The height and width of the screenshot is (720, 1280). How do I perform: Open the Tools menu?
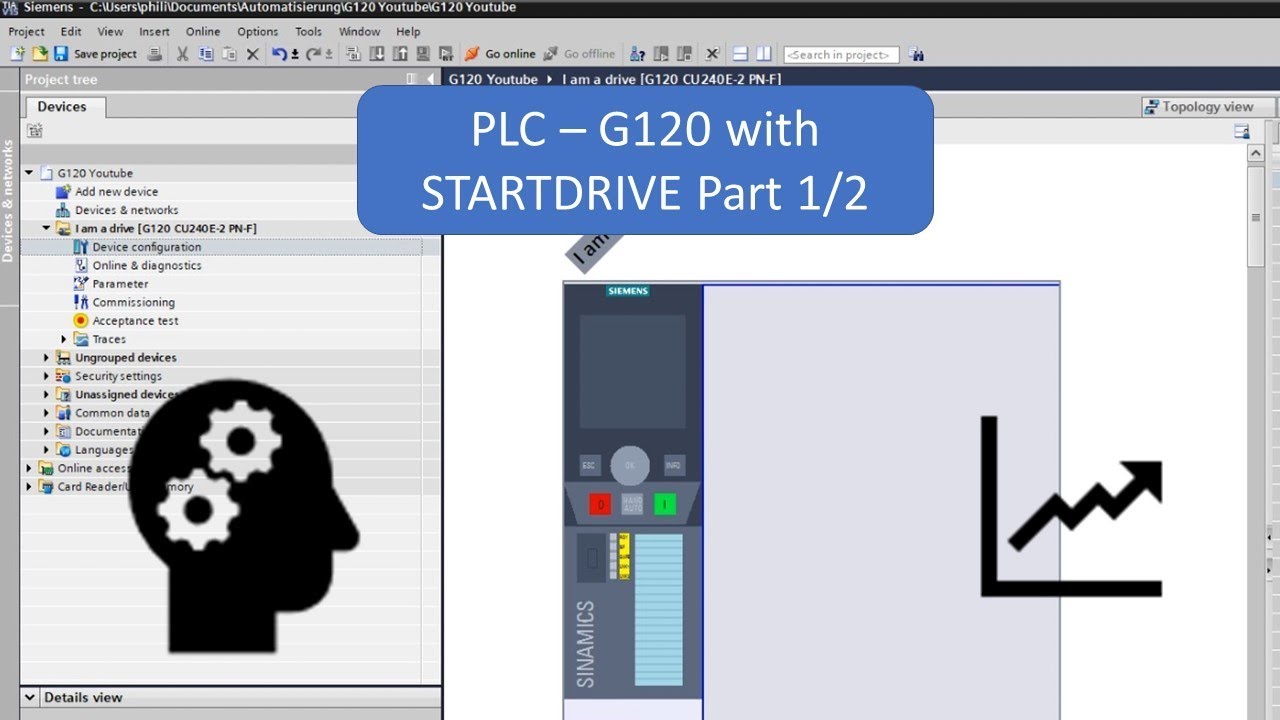coord(309,31)
